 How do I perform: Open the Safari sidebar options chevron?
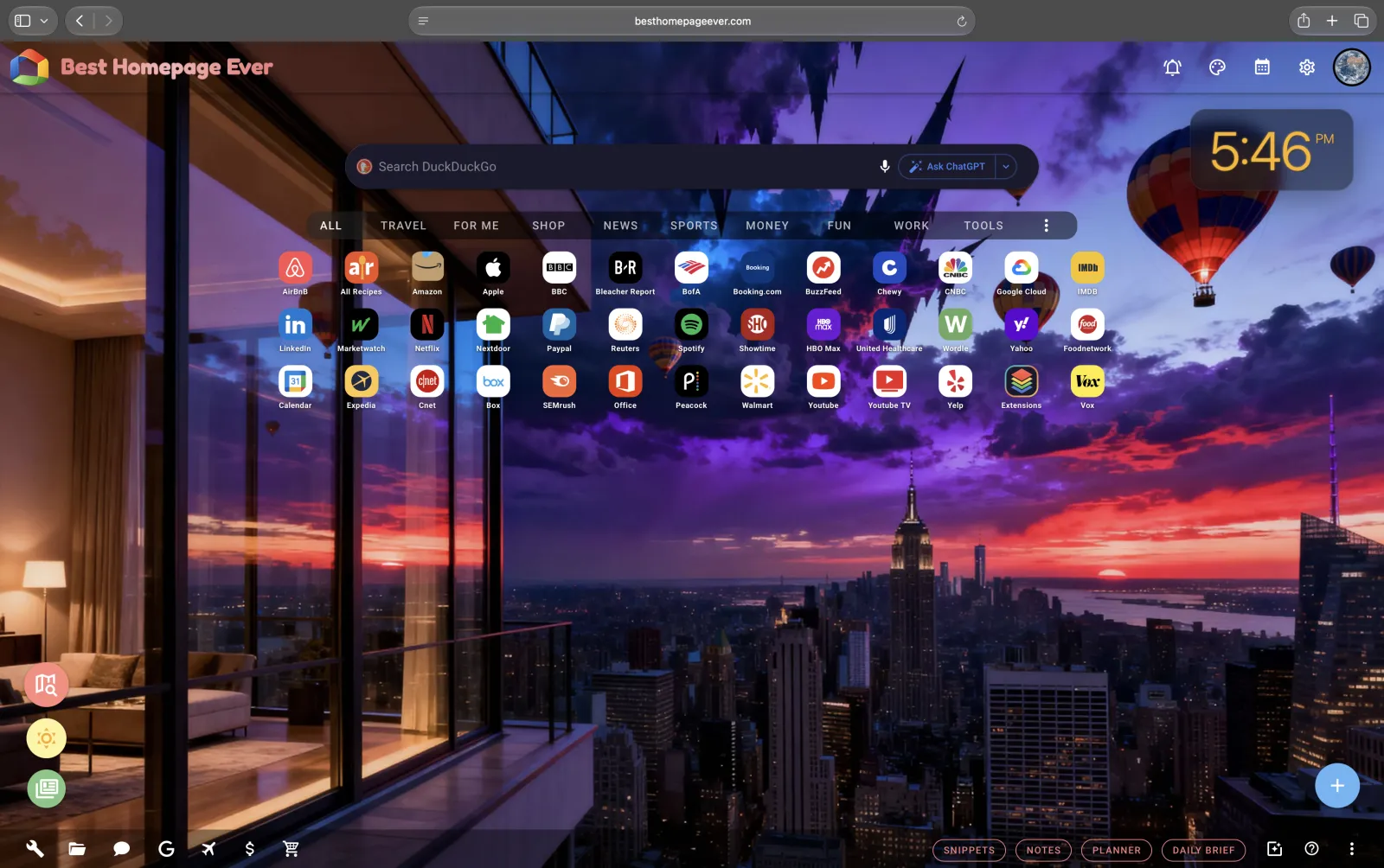pos(44,21)
